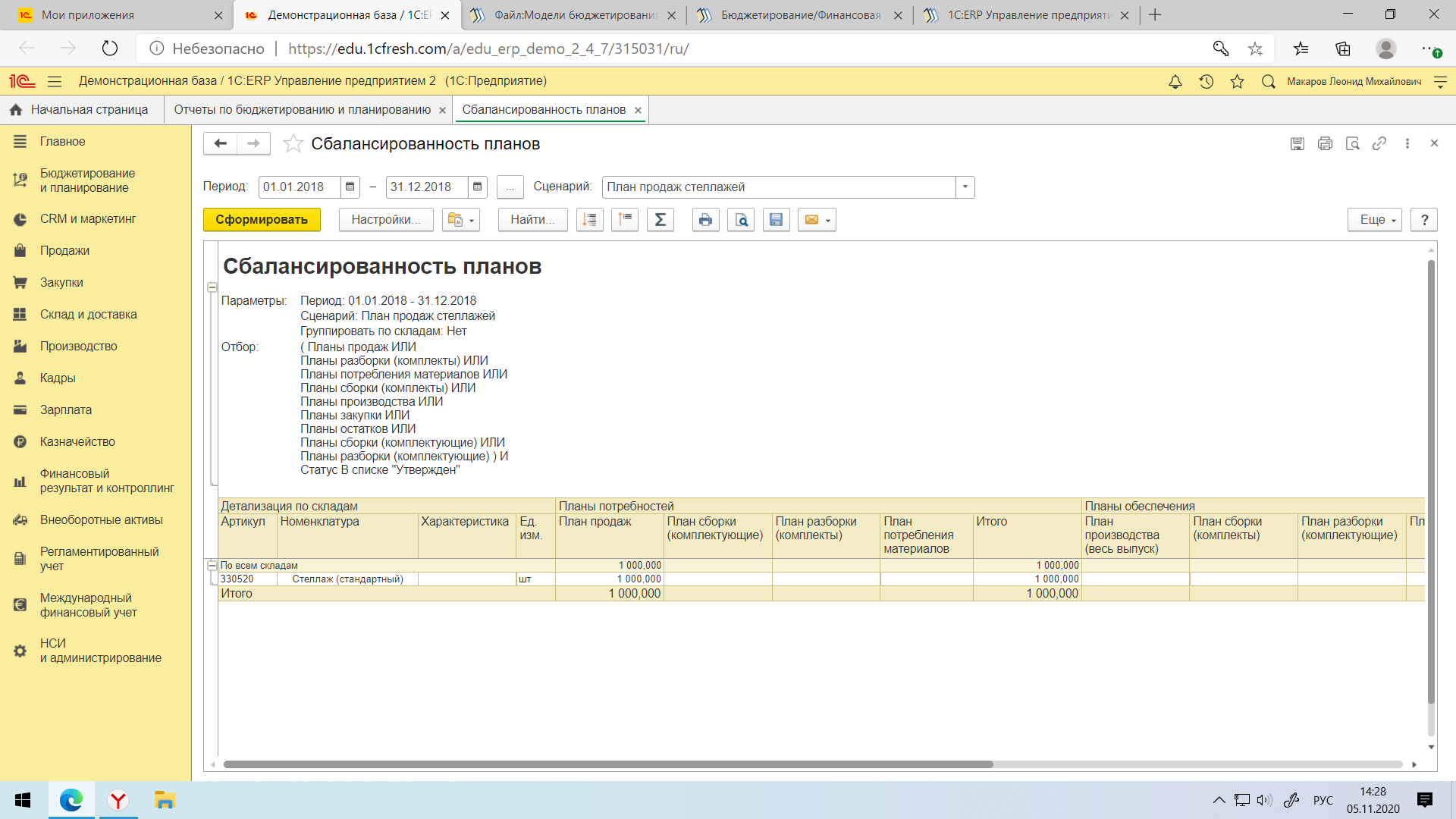Save report with floppy disk toolbar icon
Screen dimensions: 1456x819
click(777, 220)
